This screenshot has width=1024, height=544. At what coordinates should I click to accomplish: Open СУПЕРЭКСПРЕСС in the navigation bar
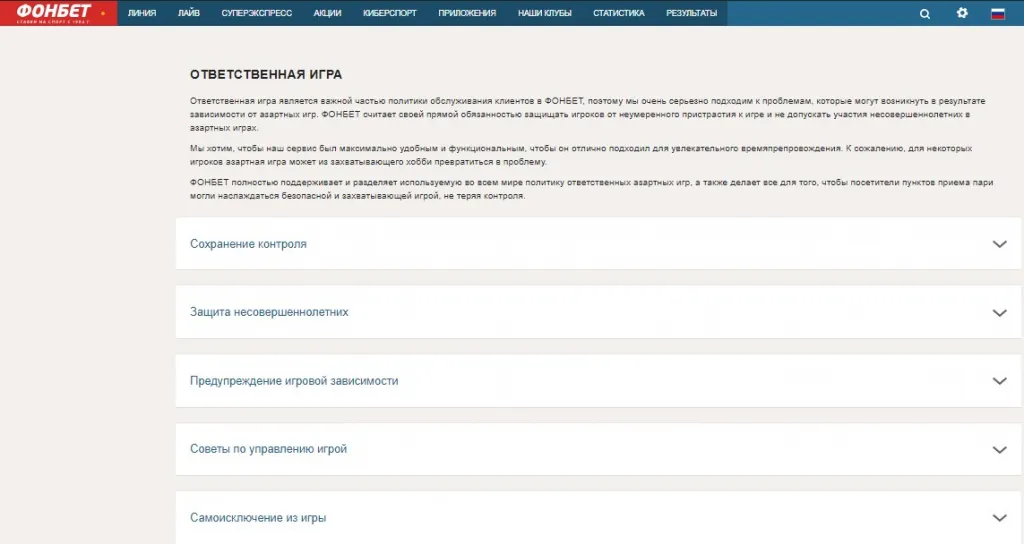[257, 13]
